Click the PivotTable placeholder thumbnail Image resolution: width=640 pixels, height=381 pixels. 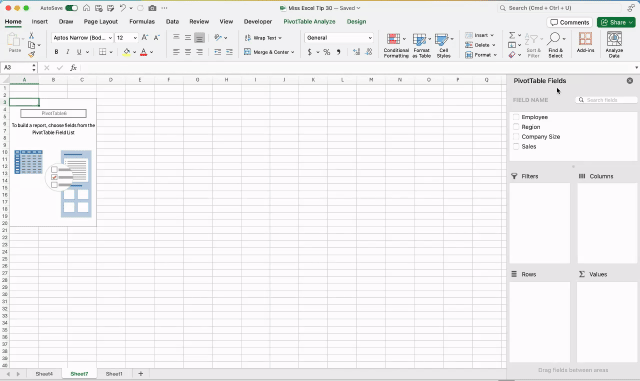[x=53, y=162]
